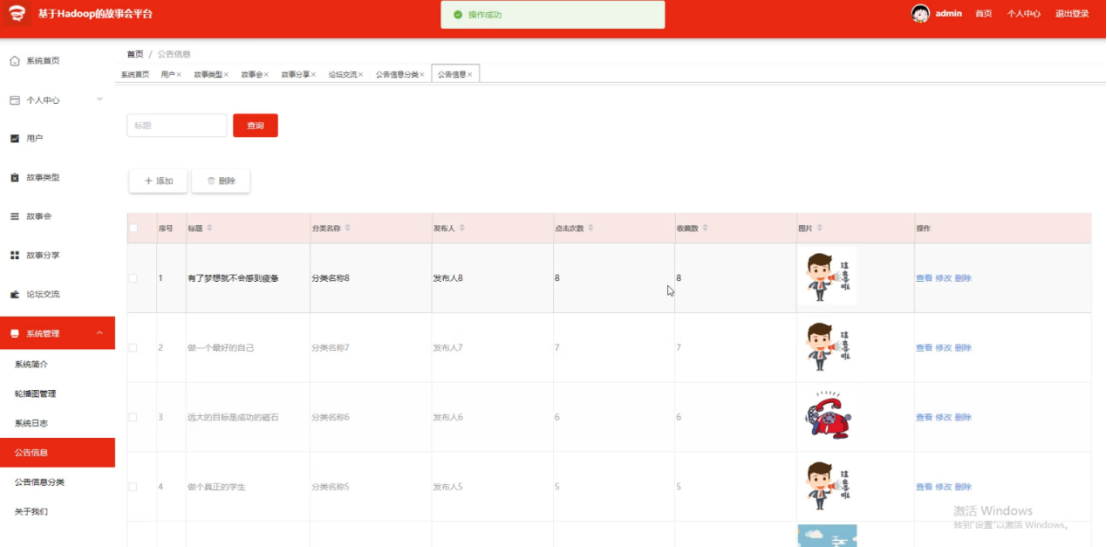Click 修改 for row 2
This screenshot has height=547, width=1107.
(x=943, y=348)
